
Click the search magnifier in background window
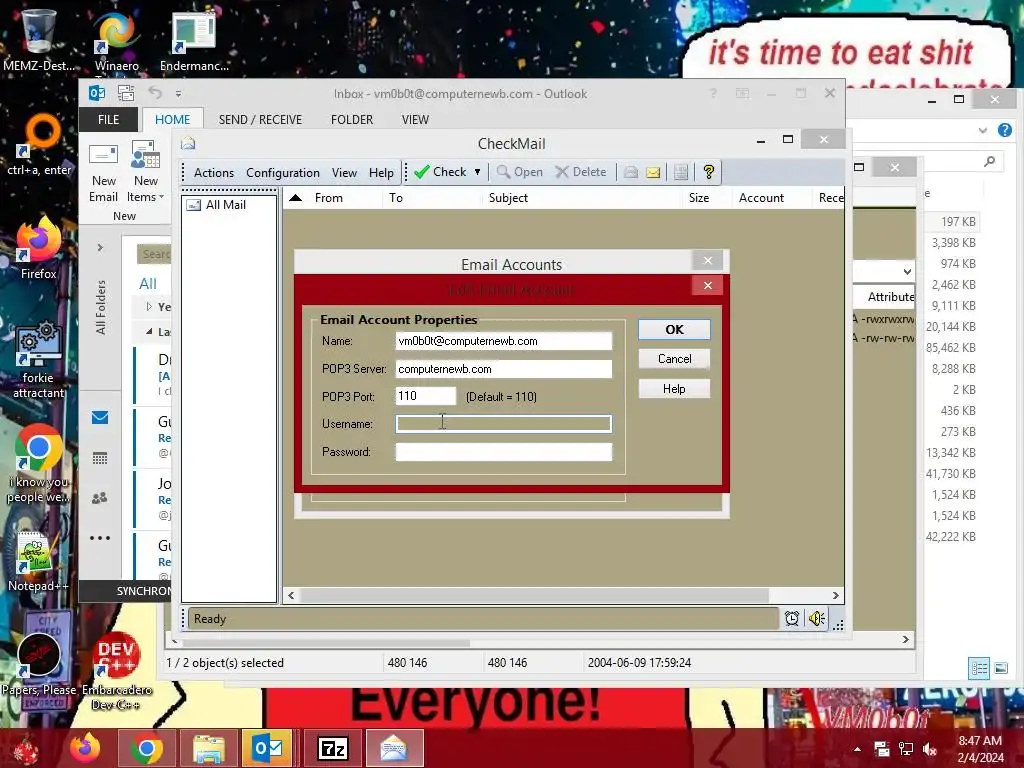tap(990, 161)
